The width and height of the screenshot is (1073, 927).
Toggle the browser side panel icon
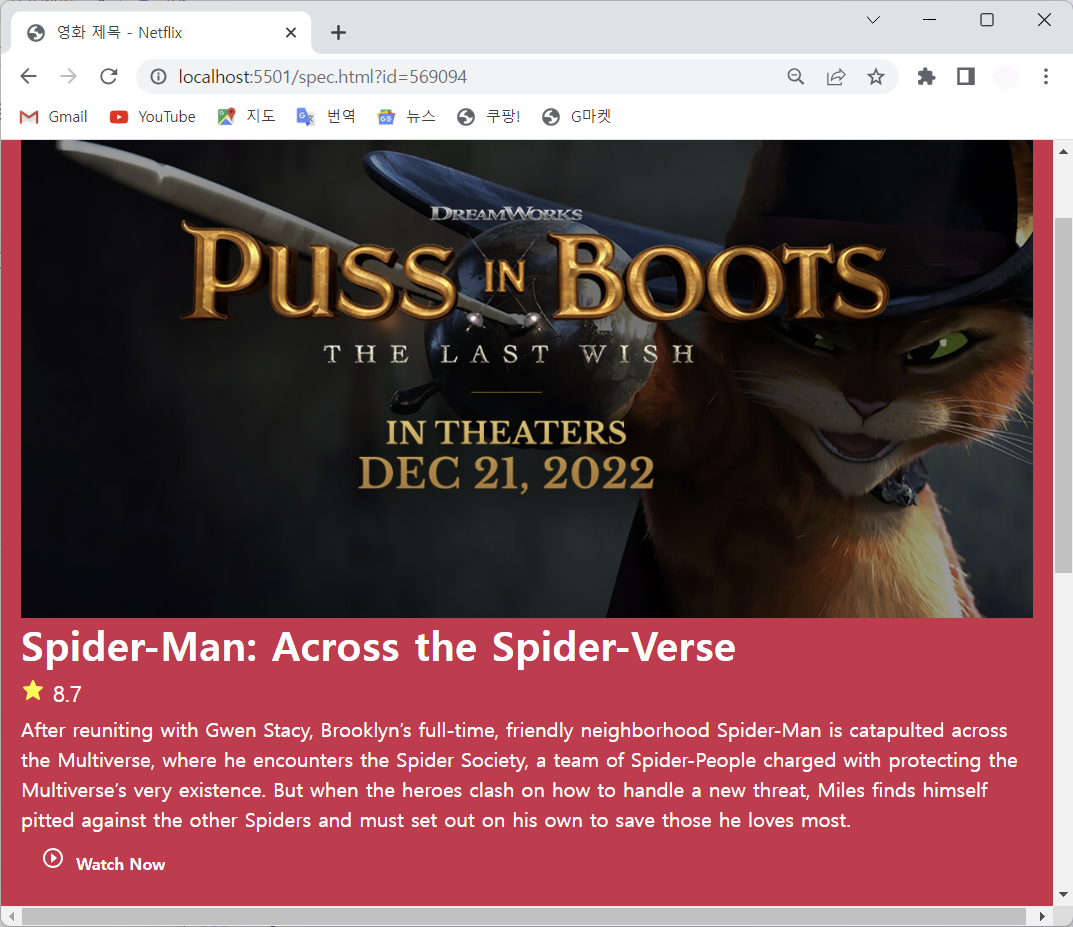(966, 77)
